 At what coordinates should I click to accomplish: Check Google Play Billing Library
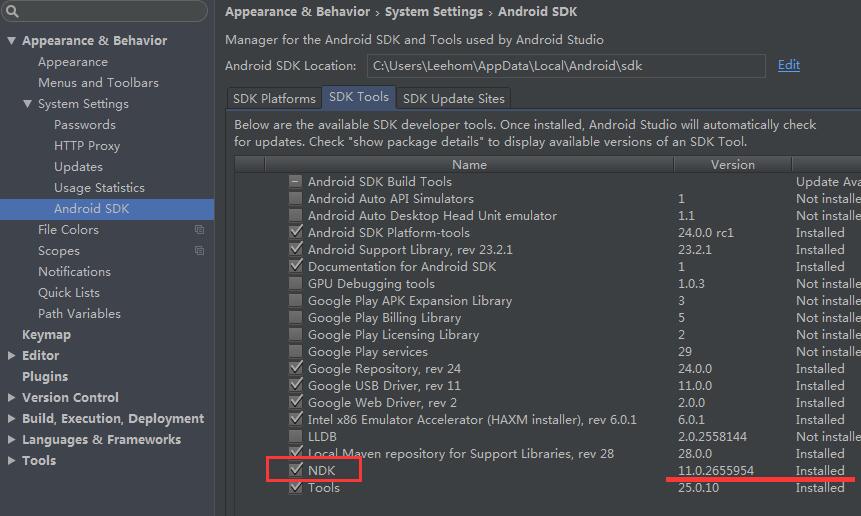pos(295,317)
